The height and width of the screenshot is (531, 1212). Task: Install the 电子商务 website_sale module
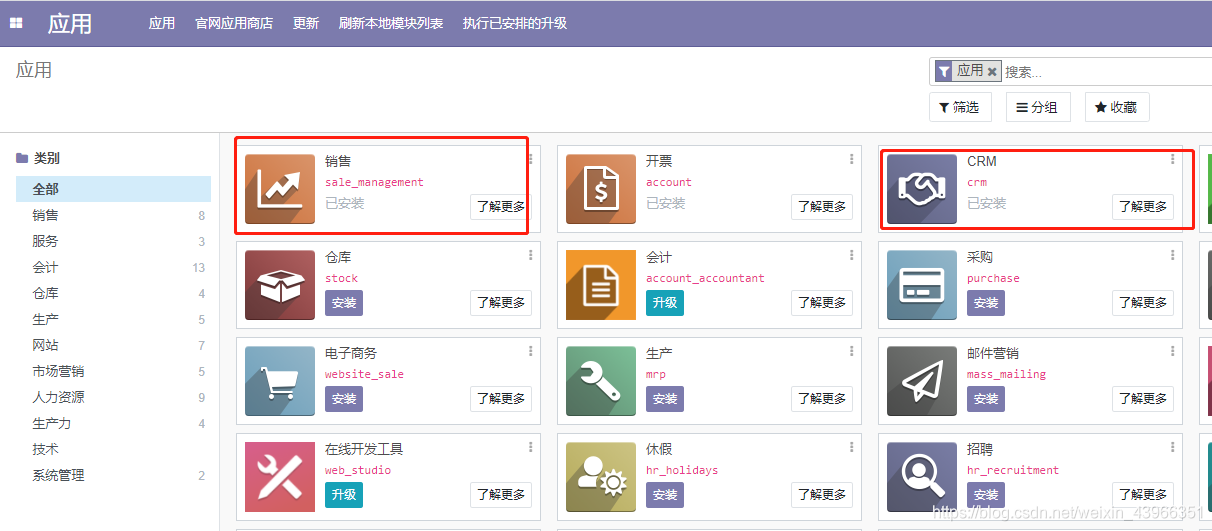tap(344, 399)
